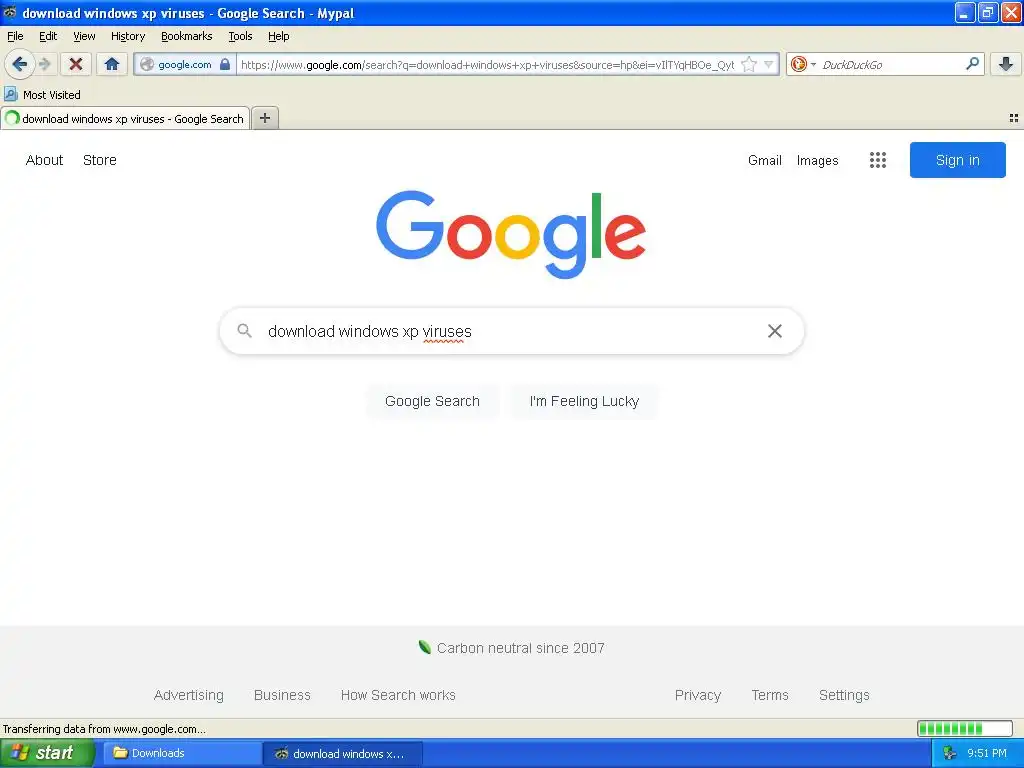Open the Gmail link
The width and height of the screenshot is (1024, 768).
point(765,160)
